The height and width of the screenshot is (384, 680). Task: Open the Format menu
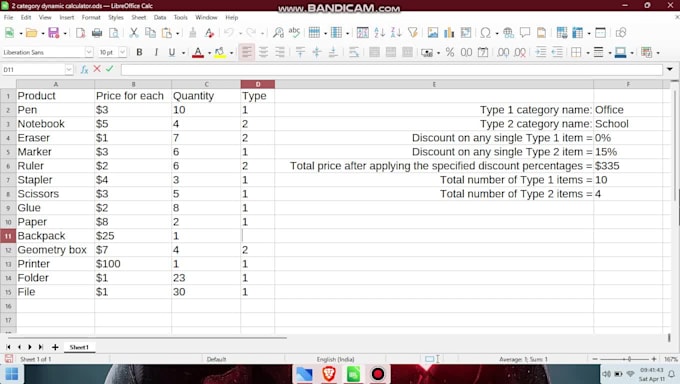click(x=91, y=17)
